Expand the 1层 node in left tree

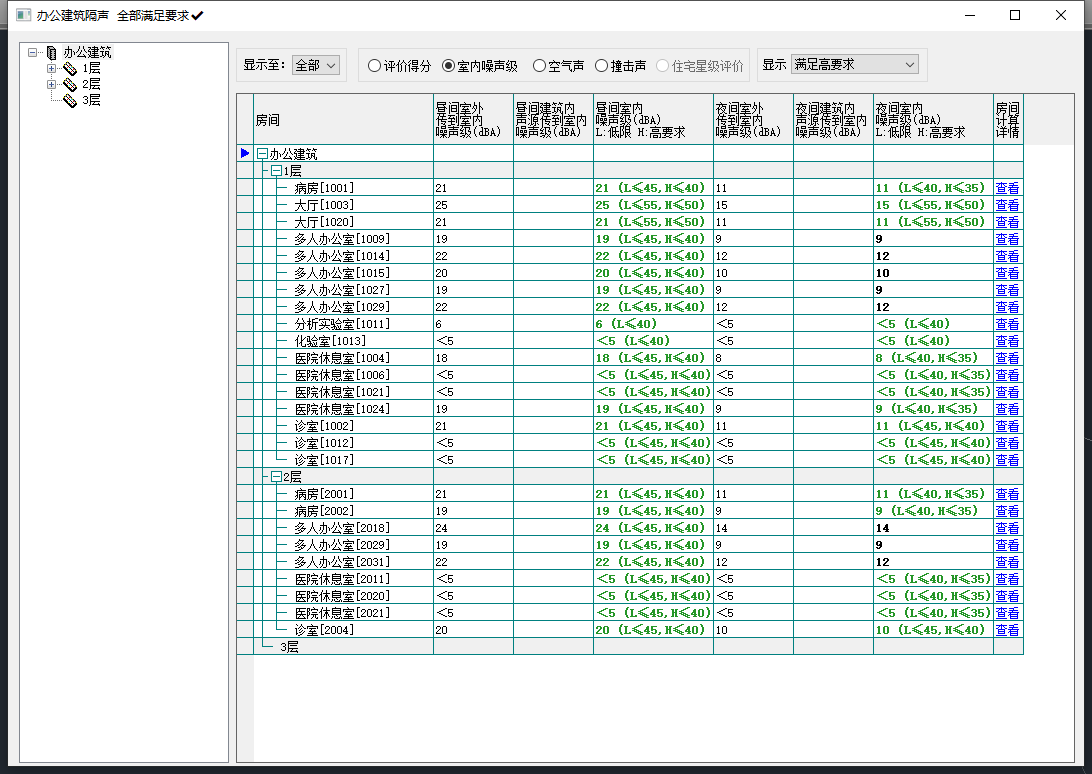click(x=52, y=69)
